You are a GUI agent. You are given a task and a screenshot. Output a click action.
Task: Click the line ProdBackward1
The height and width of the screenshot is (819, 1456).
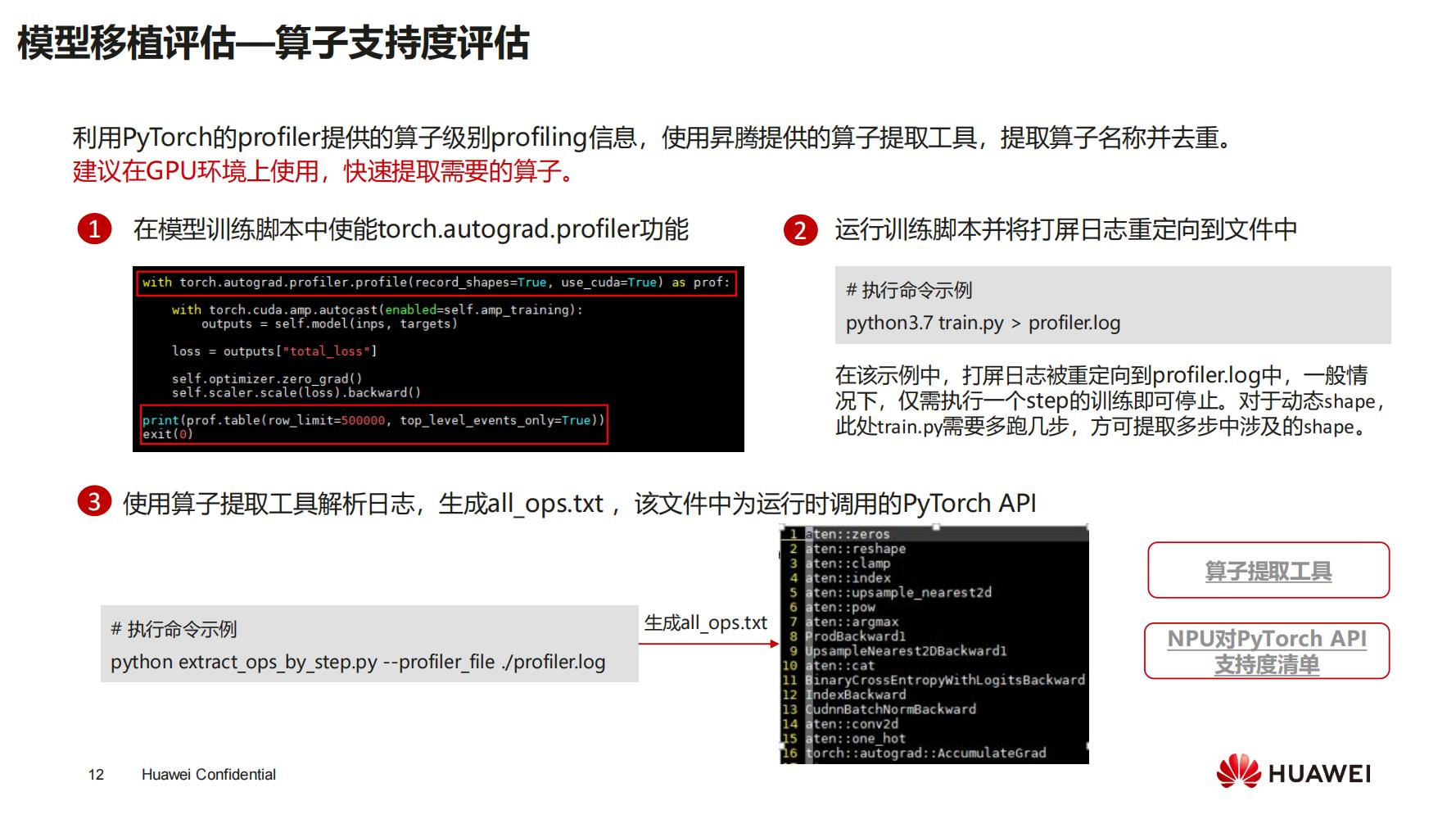tap(856, 636)
